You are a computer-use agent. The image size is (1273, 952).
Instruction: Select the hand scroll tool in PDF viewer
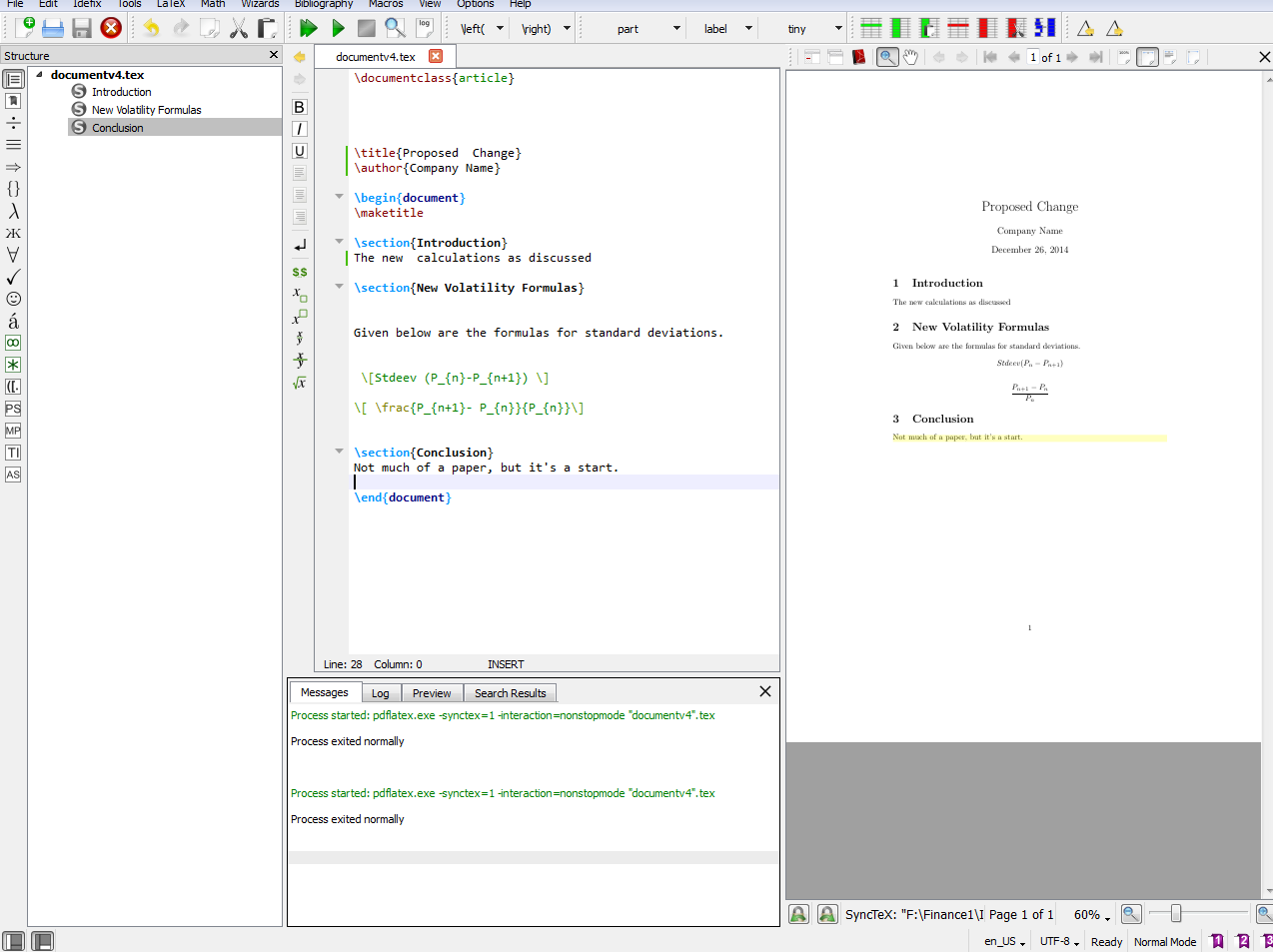(910, 57)
